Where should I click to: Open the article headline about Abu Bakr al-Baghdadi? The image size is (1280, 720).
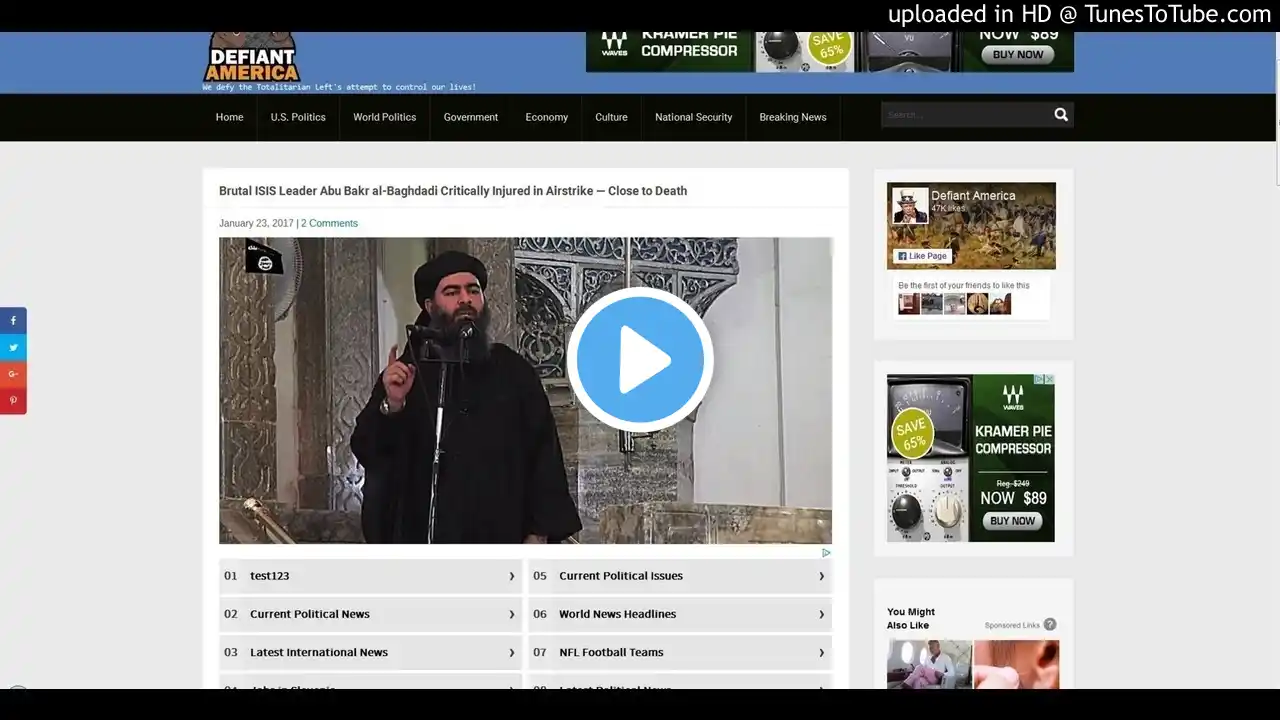pyautogui.click(x=453, y=191)
